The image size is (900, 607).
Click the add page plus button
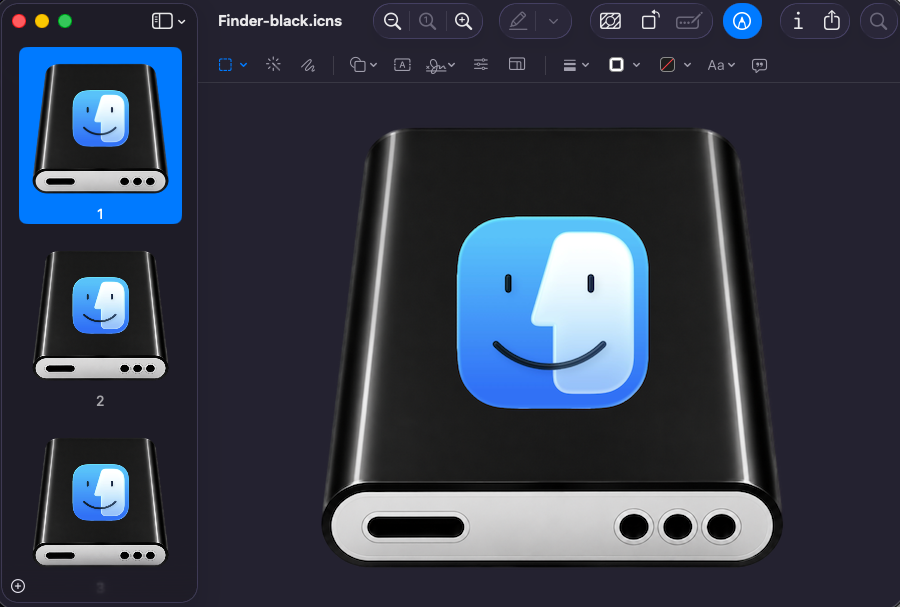click(18, 586)
